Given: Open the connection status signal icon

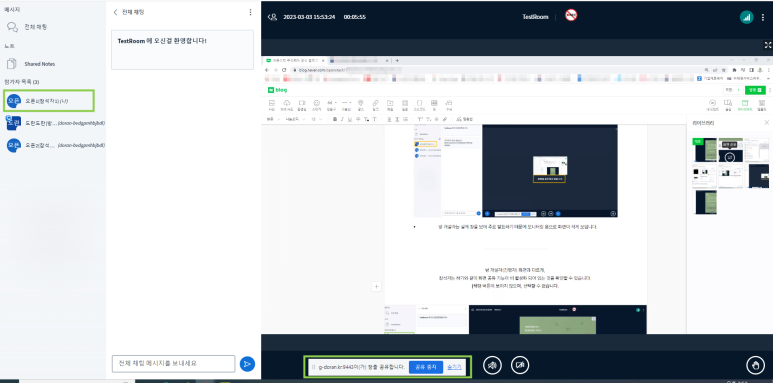Looking at the screenshot, I should [746, 17].
